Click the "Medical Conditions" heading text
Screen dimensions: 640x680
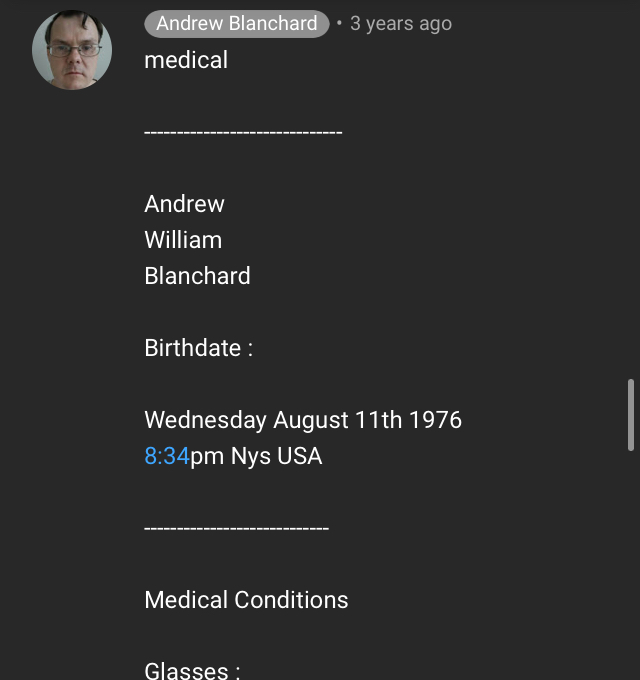[246, 600]
